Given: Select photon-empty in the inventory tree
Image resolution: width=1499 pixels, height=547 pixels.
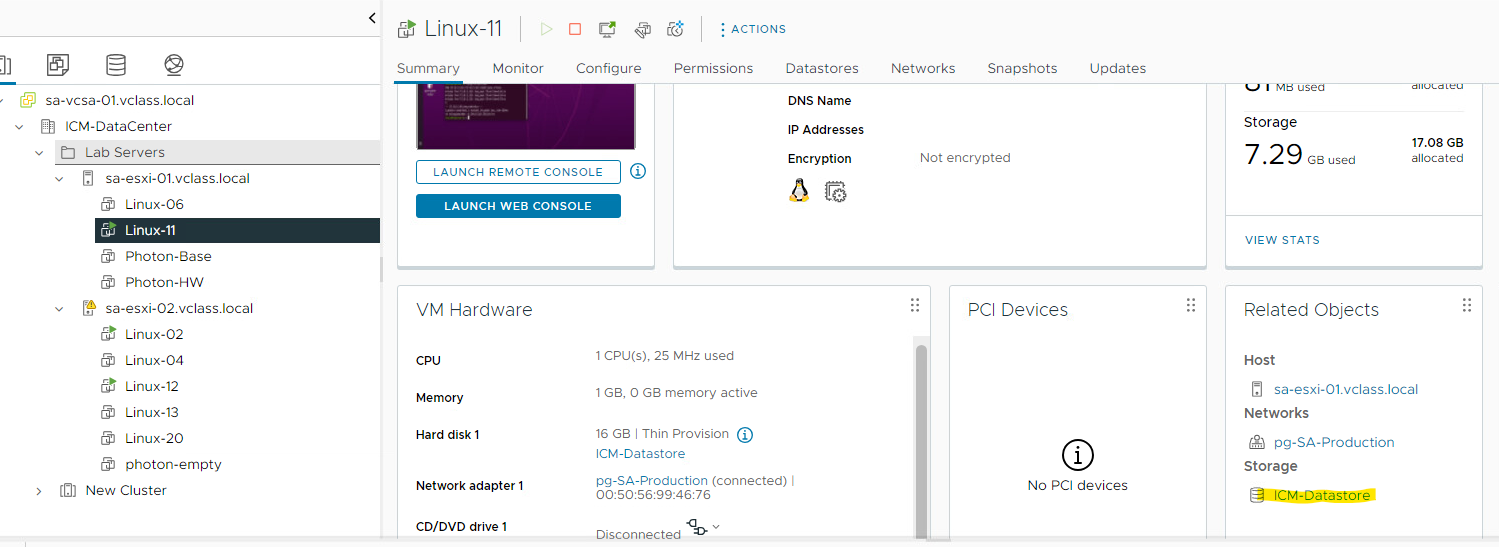Looking at the screenshot, I should coord(173,464).
